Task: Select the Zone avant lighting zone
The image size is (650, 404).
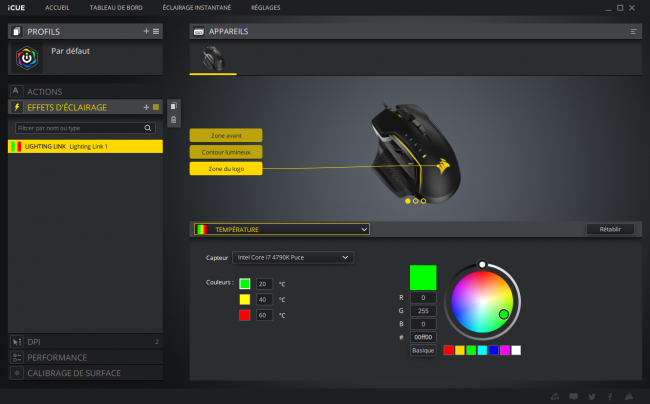Action: (226, 135)
